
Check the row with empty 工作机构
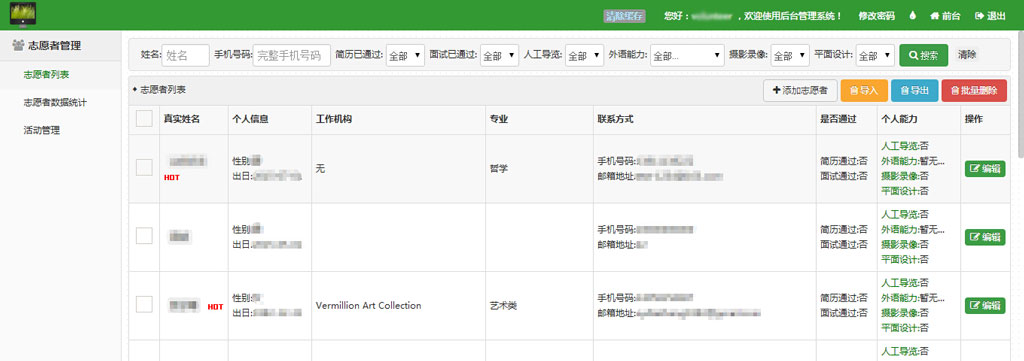click(x=144, y=236)
